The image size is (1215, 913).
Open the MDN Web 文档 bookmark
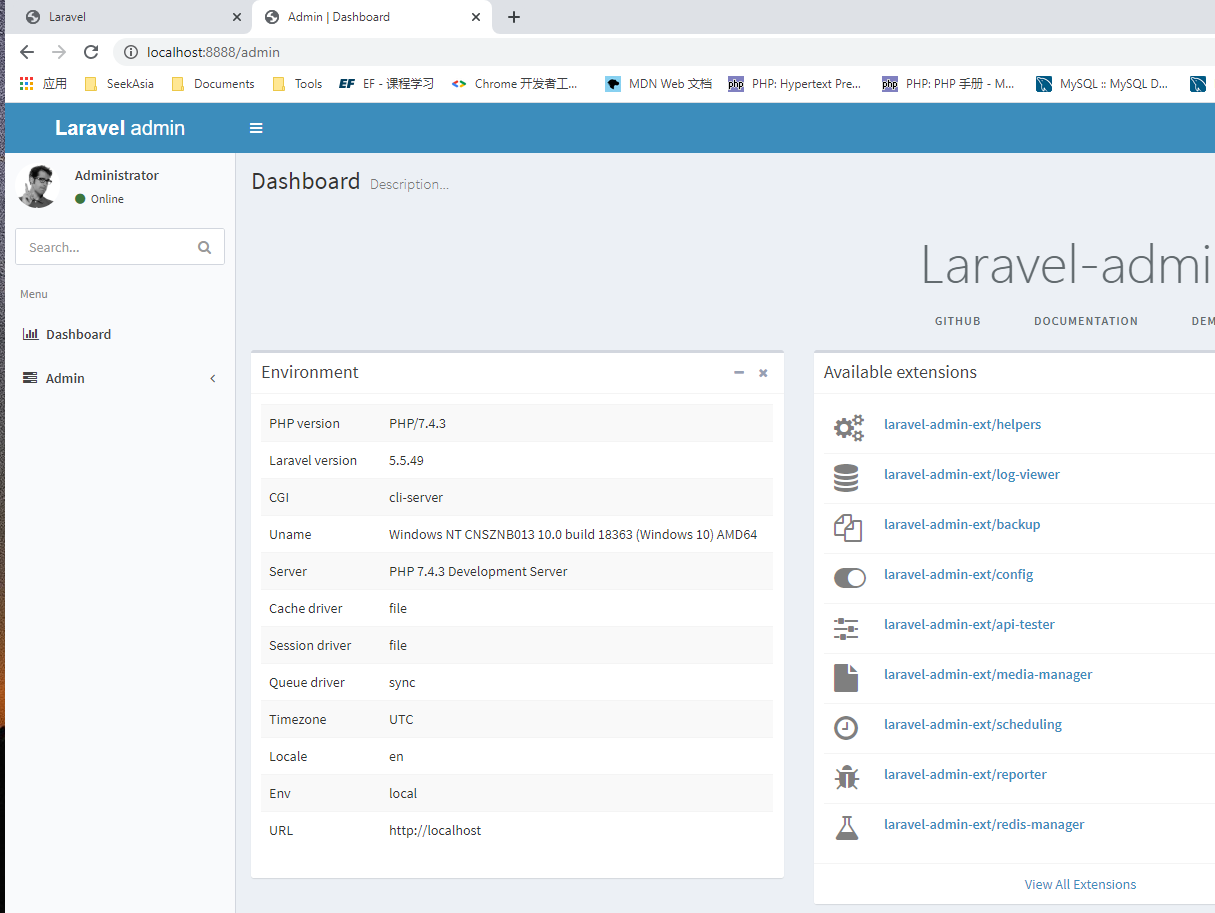click(x=659, y=84)
